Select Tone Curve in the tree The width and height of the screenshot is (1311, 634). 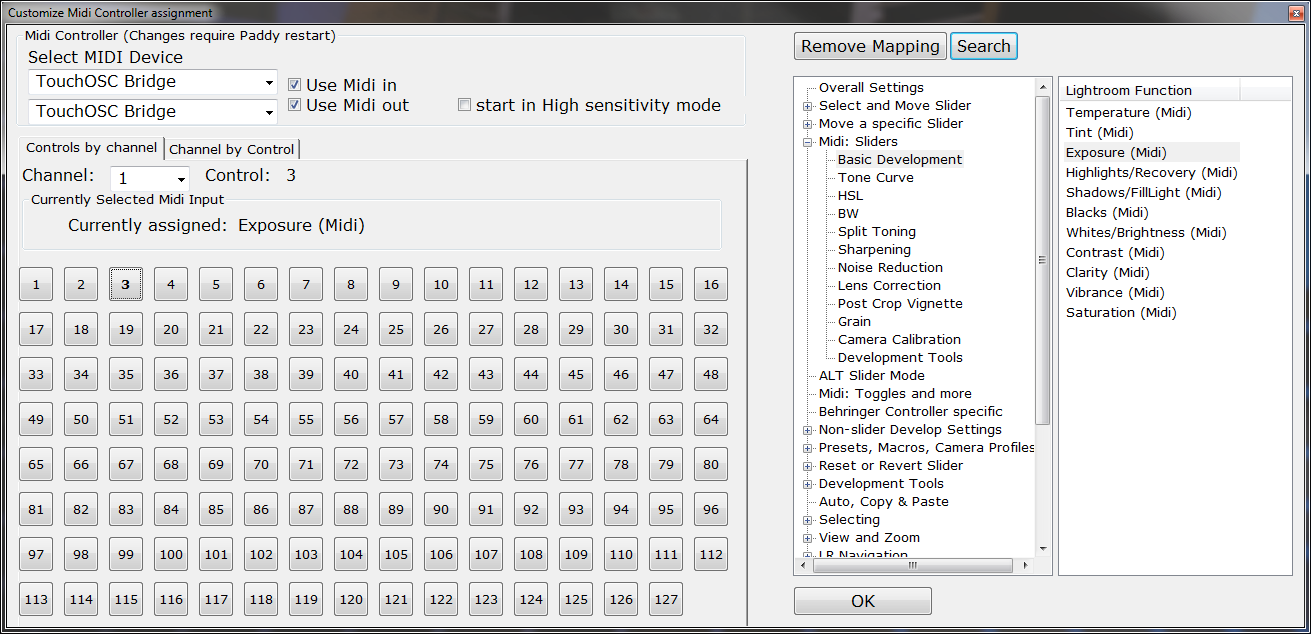(x=875, y=178)
